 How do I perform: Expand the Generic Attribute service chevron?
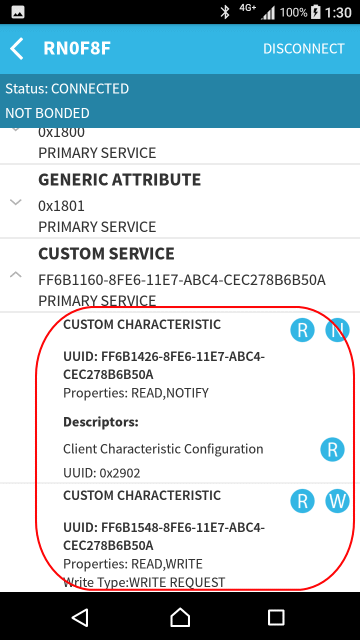(x=16, y=202)
